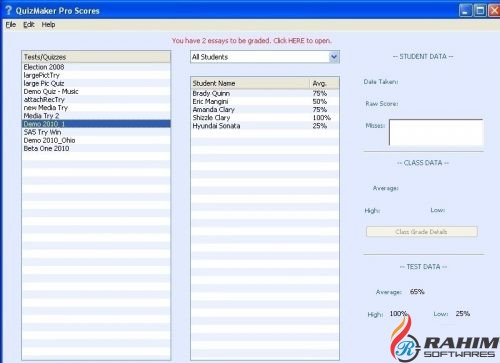The height and width of the screenshot is (363, 500).
Task: Maximize the QuizMaker Pro Scores window
Action: coord(480,11)
